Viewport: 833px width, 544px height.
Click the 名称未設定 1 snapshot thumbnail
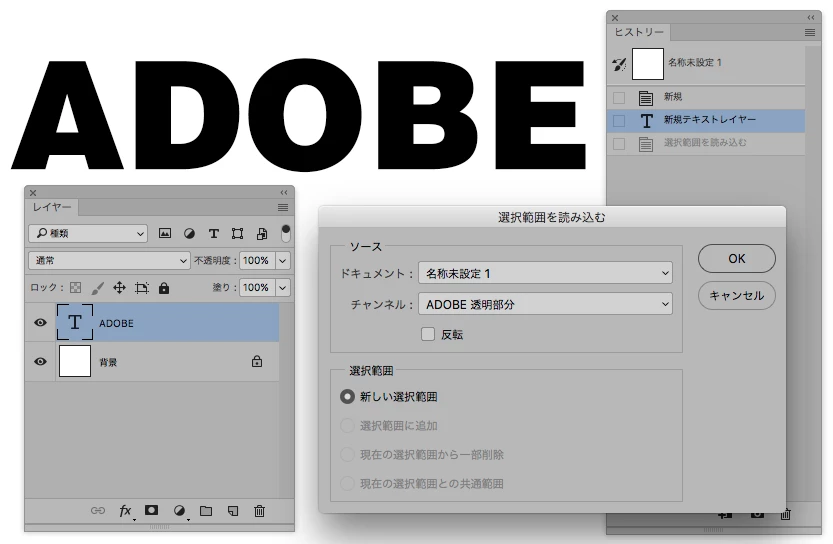click(x=648, y=64)
